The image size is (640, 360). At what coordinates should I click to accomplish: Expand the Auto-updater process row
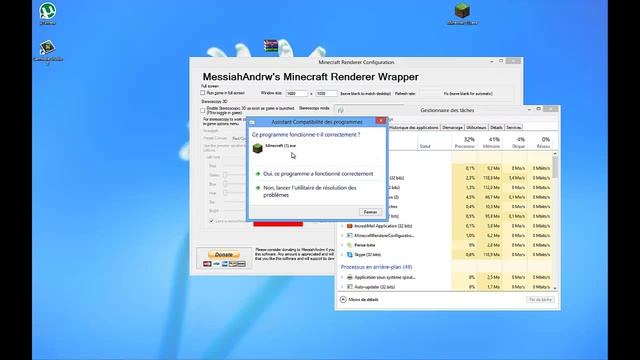[342, 287]
